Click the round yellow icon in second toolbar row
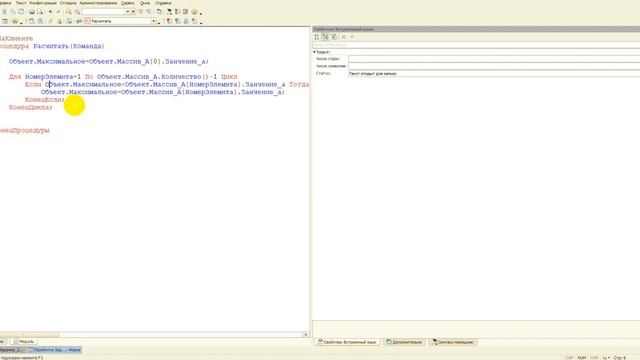The height and width of the screenshot is (360, 640). tap(15, 21)
